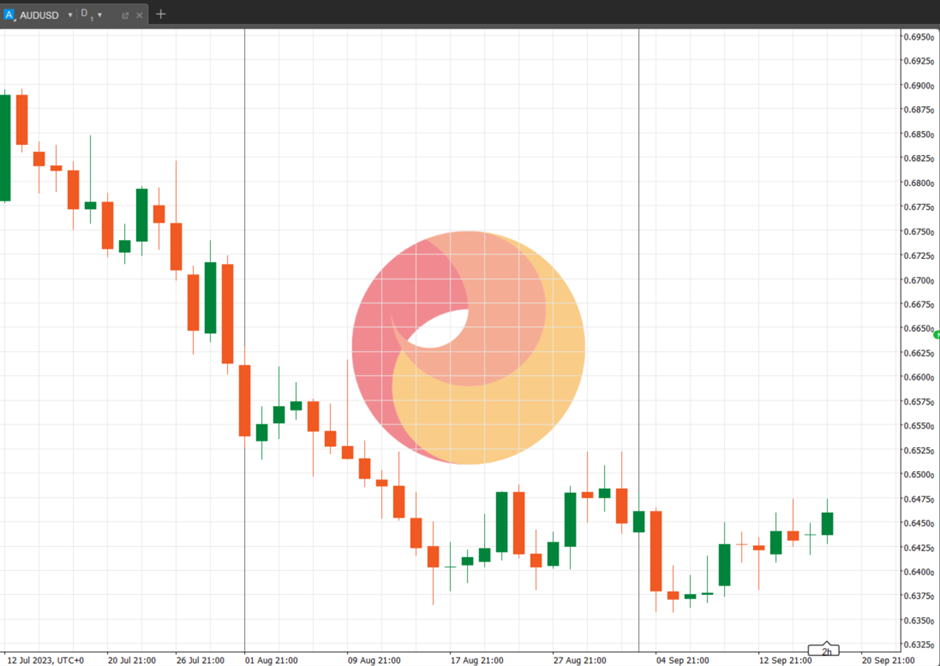Click the 2h countdown marker on the time axis
This screenshot has height=666, width=940.
tap(824, 650)
